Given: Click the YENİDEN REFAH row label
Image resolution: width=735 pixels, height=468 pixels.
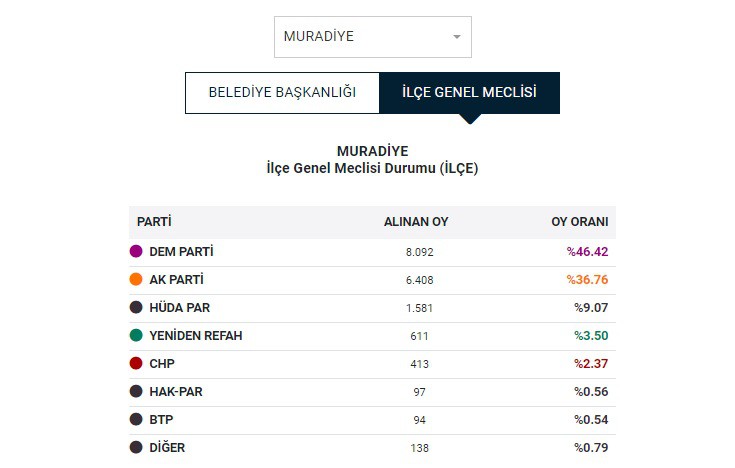Looking at the screenshot, I should click(x=196, y=336).
